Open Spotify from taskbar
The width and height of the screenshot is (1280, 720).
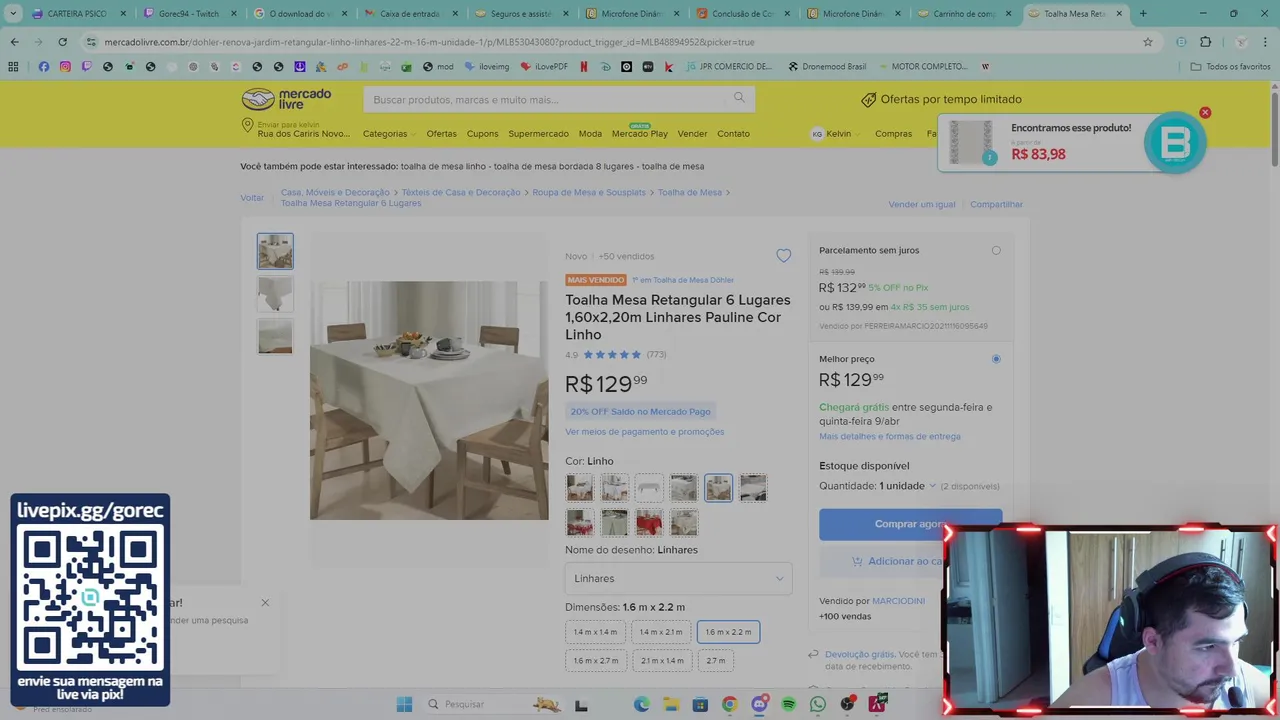click(x=789, y=704)
